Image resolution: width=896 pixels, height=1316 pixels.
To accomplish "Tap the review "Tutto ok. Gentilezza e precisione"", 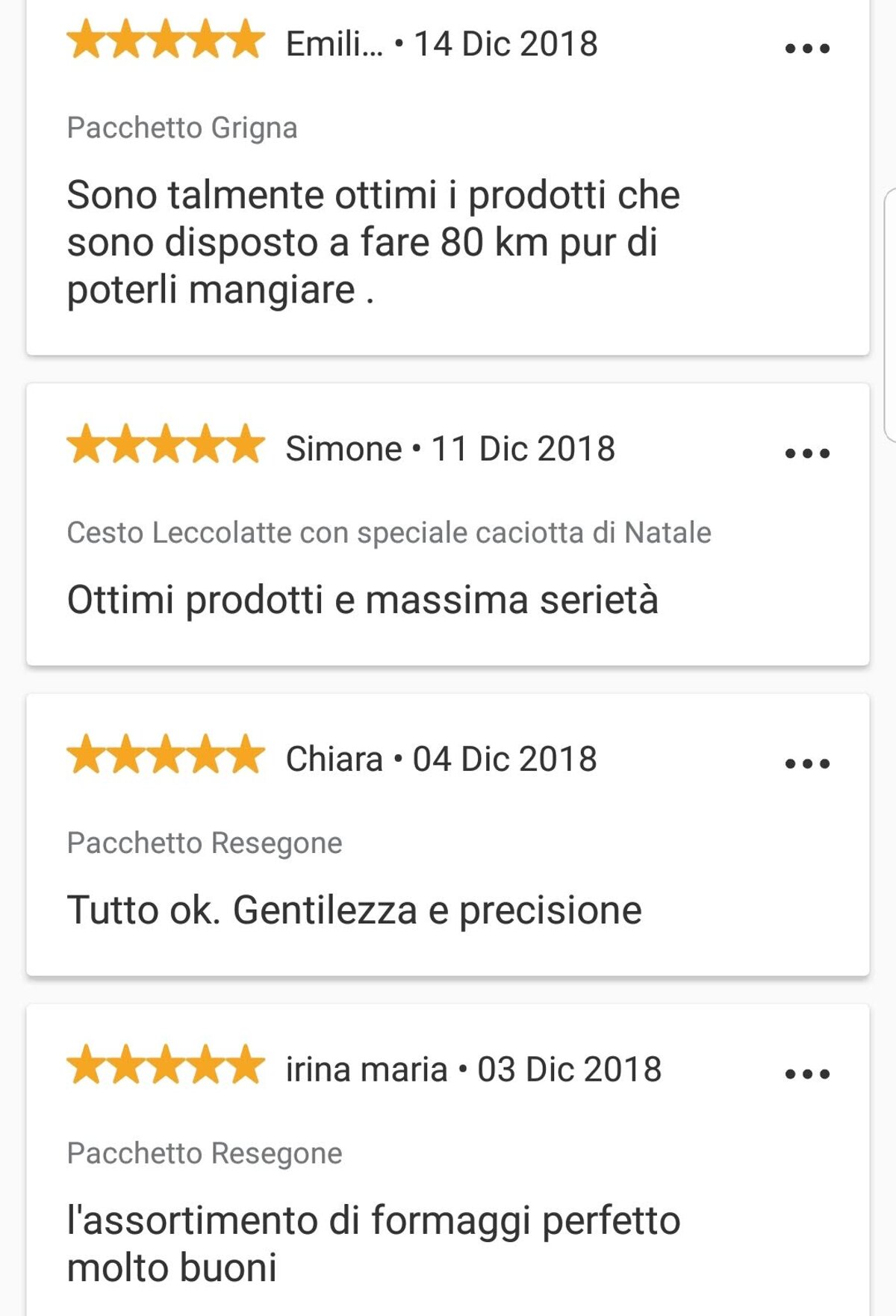I will pos(355,910).
